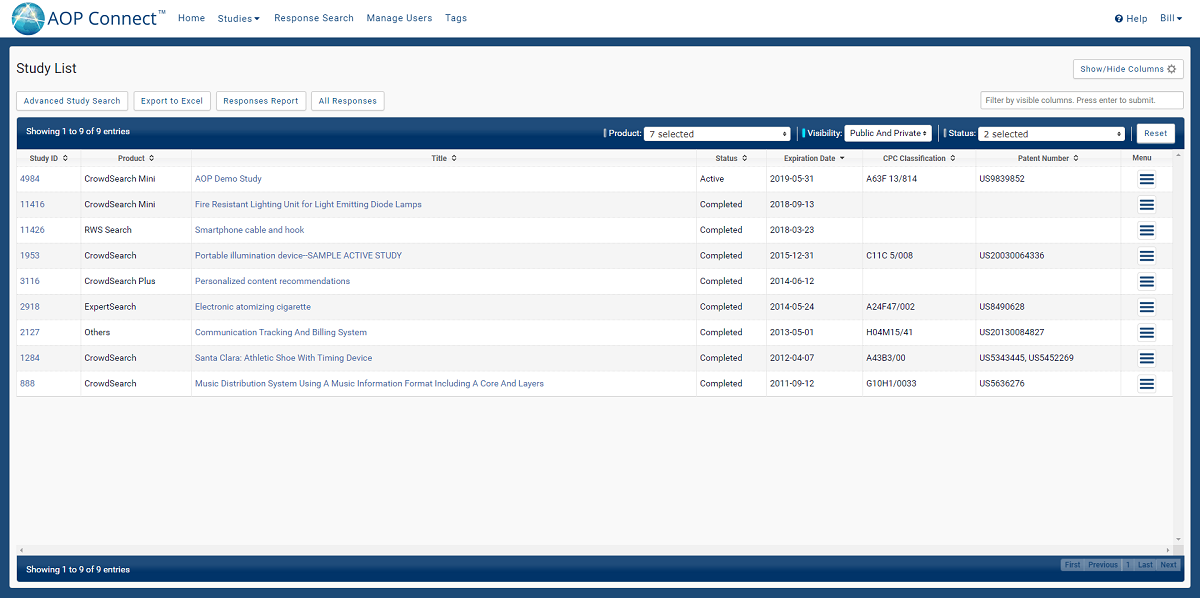
Task: Click Show/Hide Columns button
Action: coord(1128,69)
